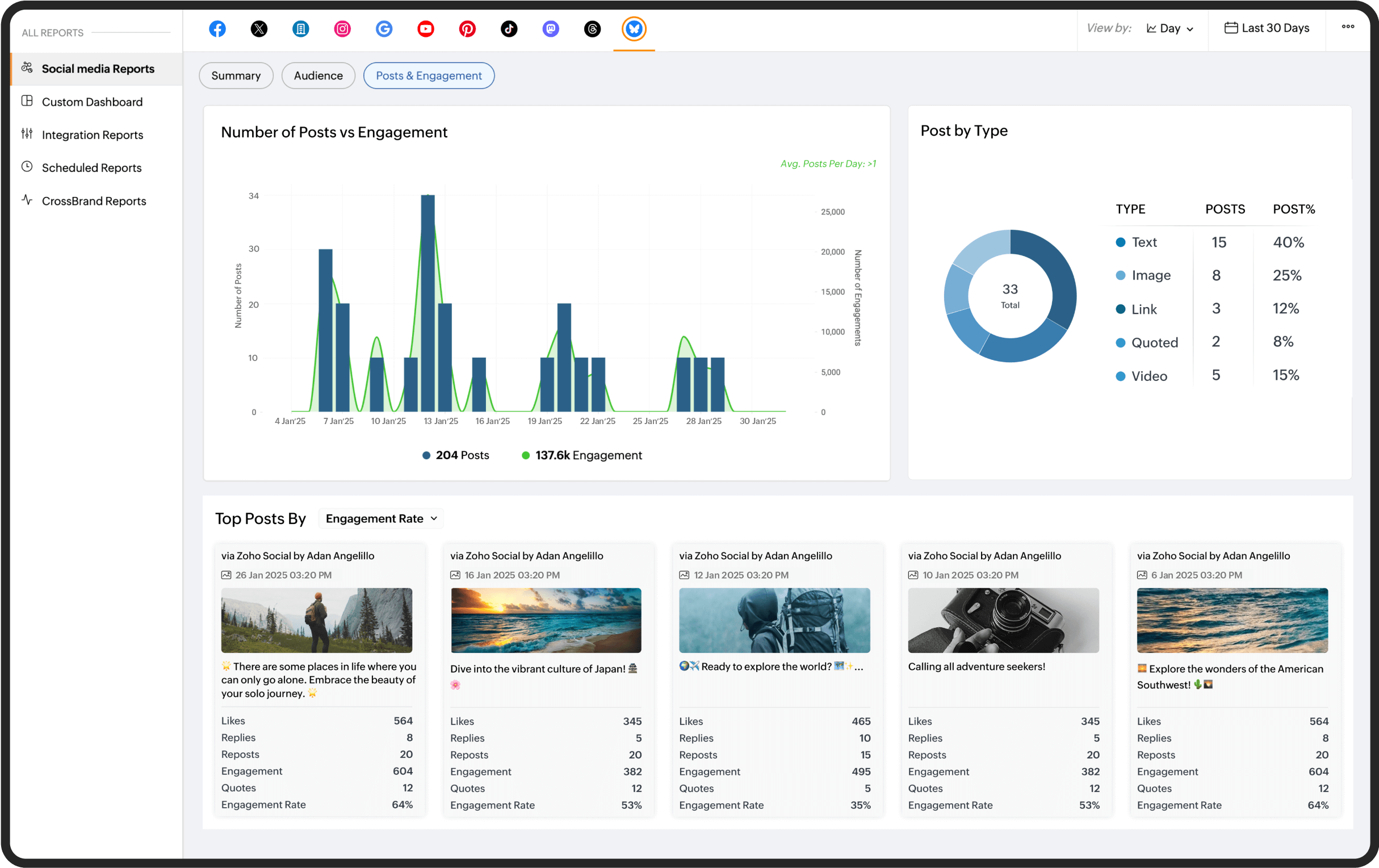Image resolution: width=1379 pixels, height=868 pixels.
Task: Switch to the Audience tab
Action: point(318,76)
